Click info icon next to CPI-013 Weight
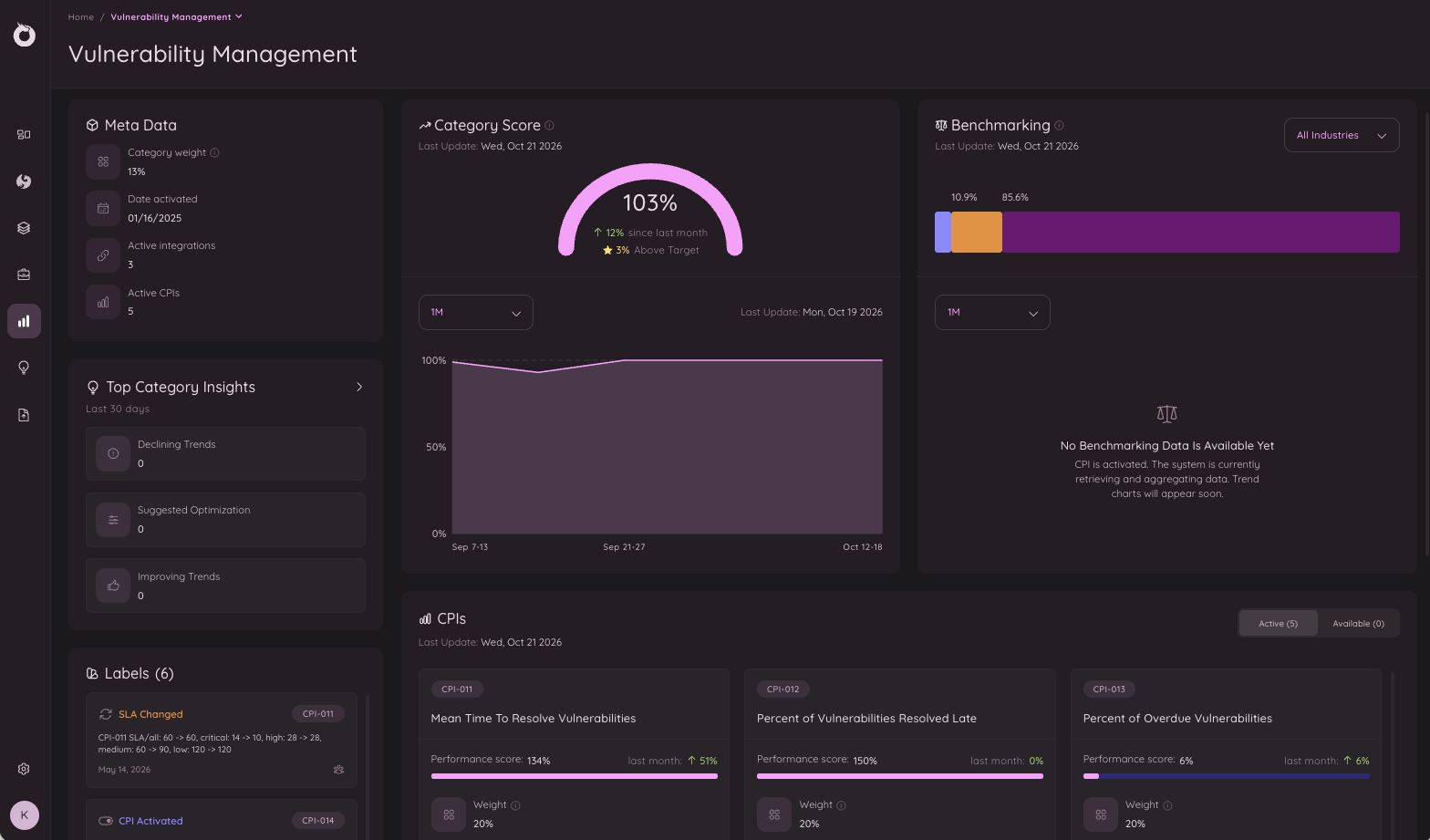 click(x=1168, y=805)
